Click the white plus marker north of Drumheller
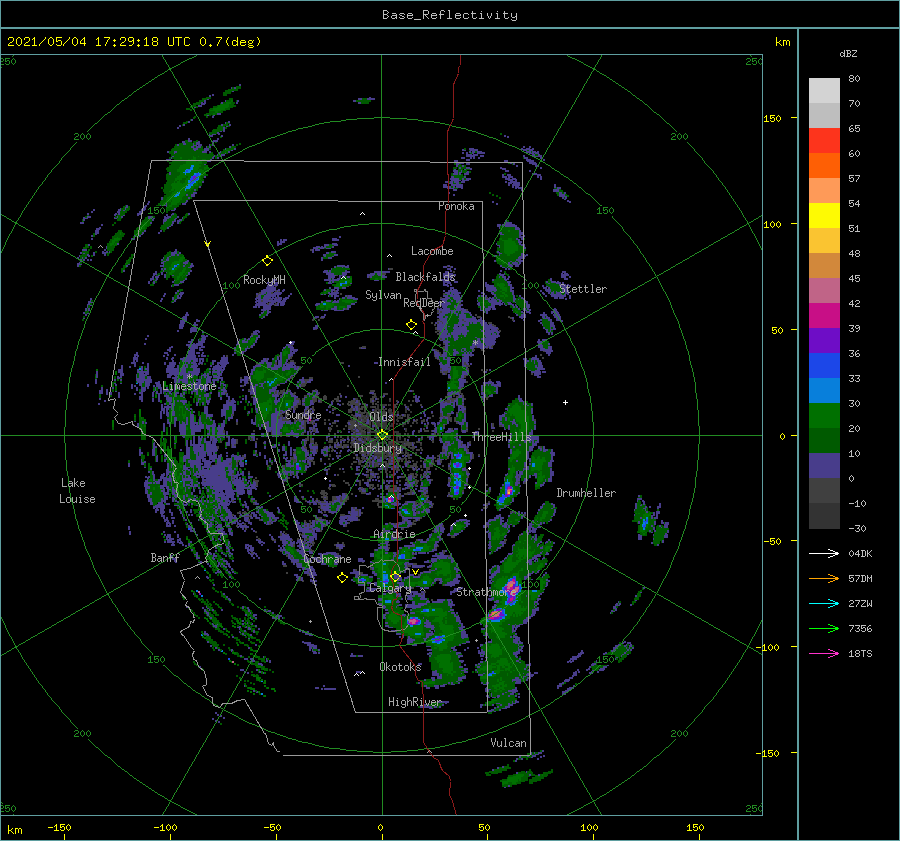Image resolution: width=900 pixels, height=841 pixels. pyautogui.click(x=565, y=402)
